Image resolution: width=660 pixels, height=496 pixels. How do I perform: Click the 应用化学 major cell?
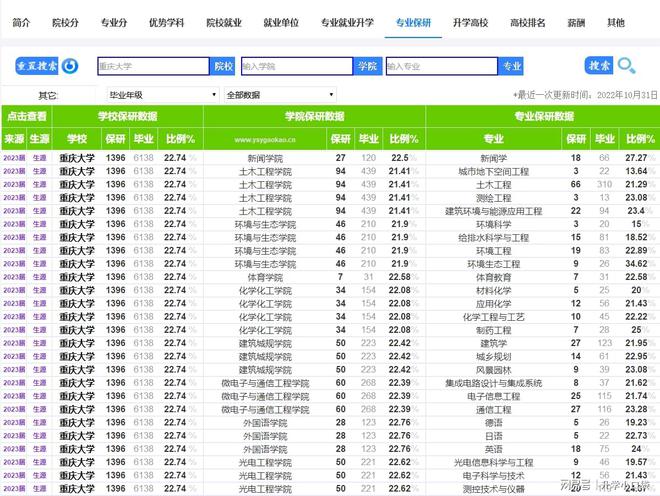click(x=493, y=304)
